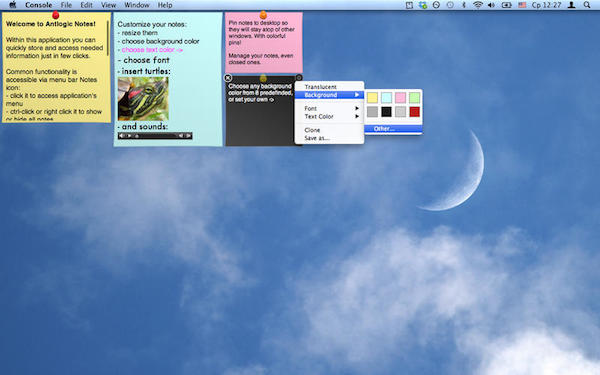Choose Other... custom background color
Screen dimensions: 600x375
pyautogui.click(x=393, y=129)
